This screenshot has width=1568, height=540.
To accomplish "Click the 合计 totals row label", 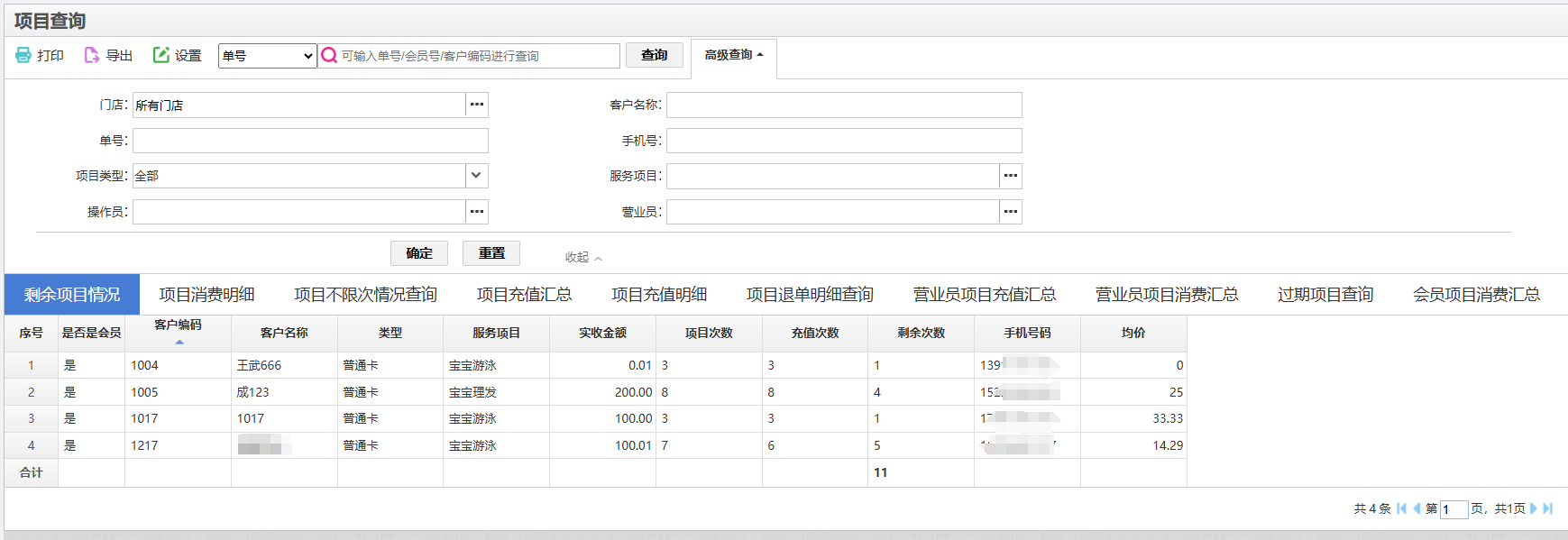I will (x=32, y=472).
